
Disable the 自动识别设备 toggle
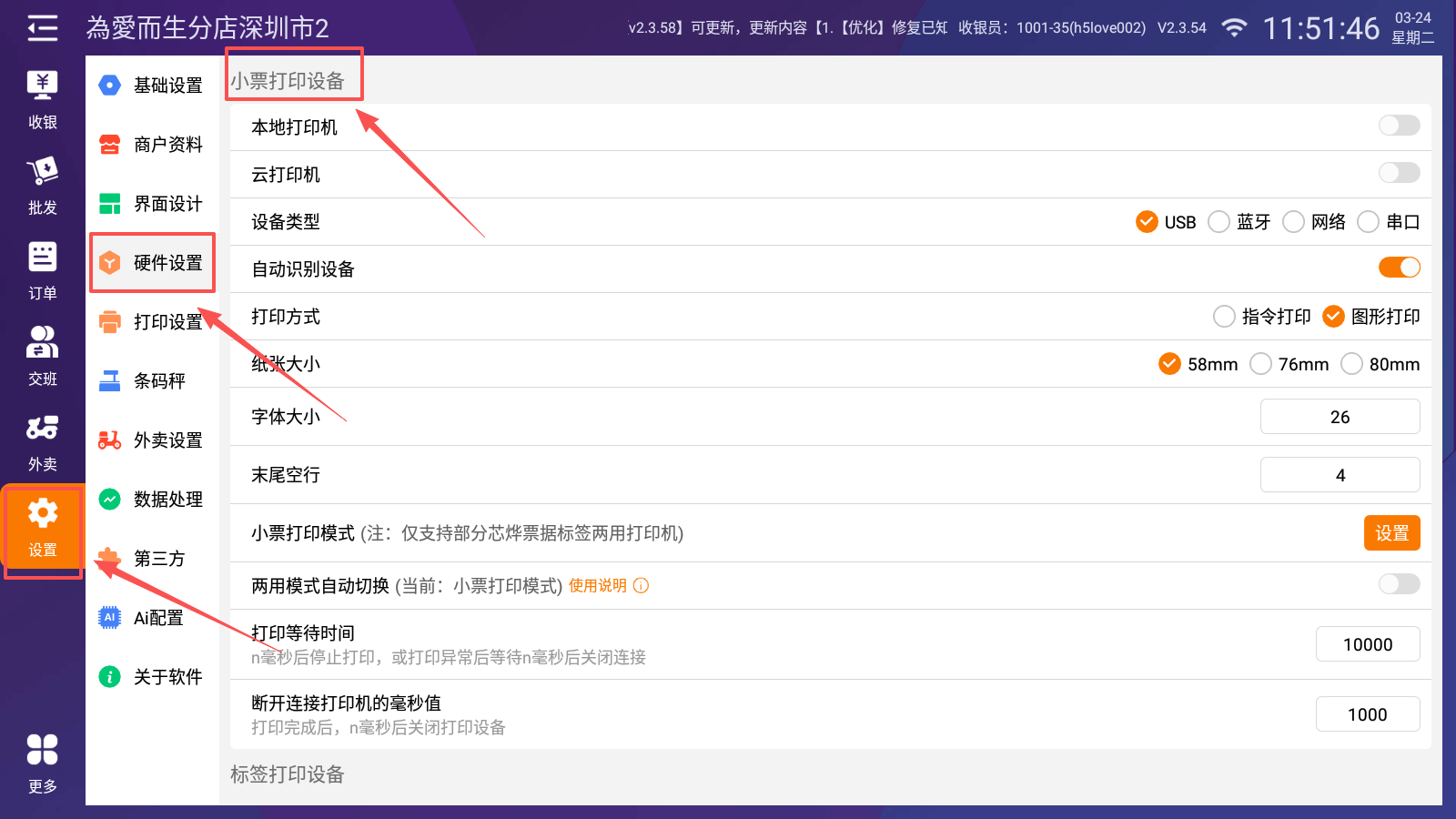pyautogui.click(x=1399, y=268)
